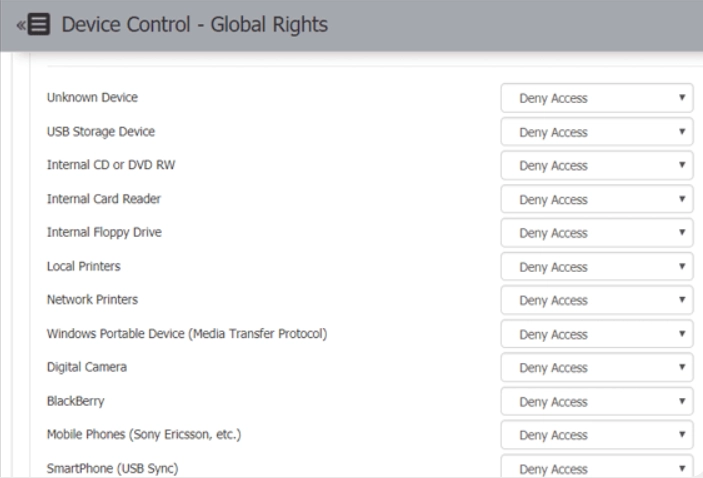Click the Internal Floppy Drive label
The image size is (703, 478).
point(104,233)
